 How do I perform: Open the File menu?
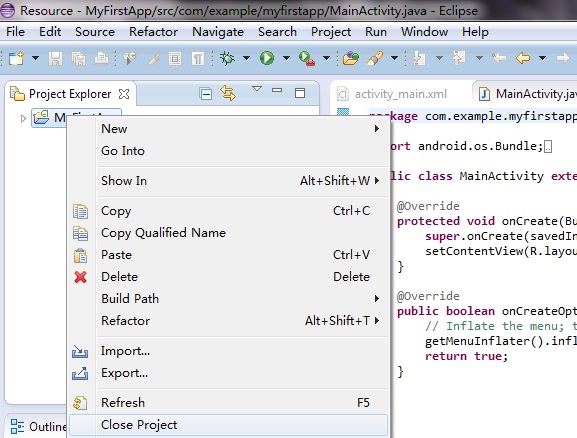point(15,32)
